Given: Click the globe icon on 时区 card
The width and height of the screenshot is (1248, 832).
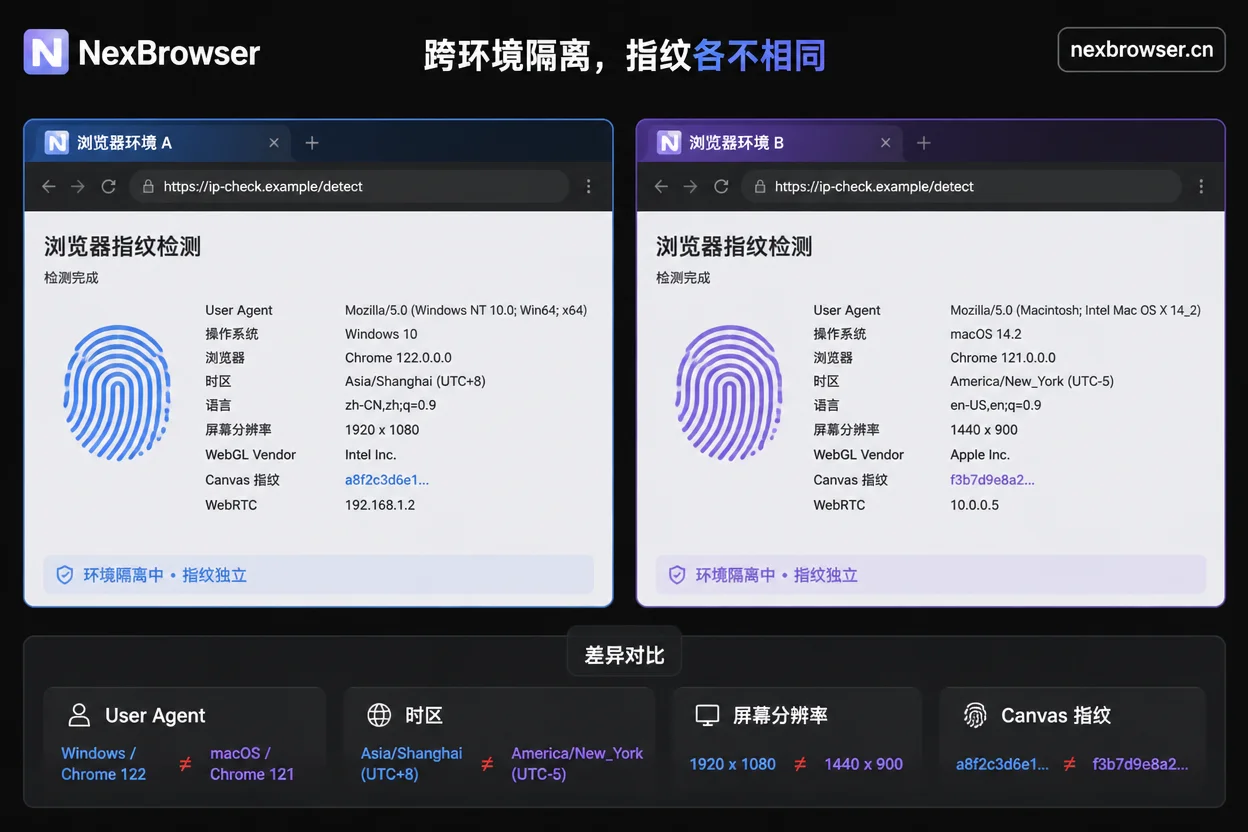Looking at the screenshot, I should coord(379,715).
